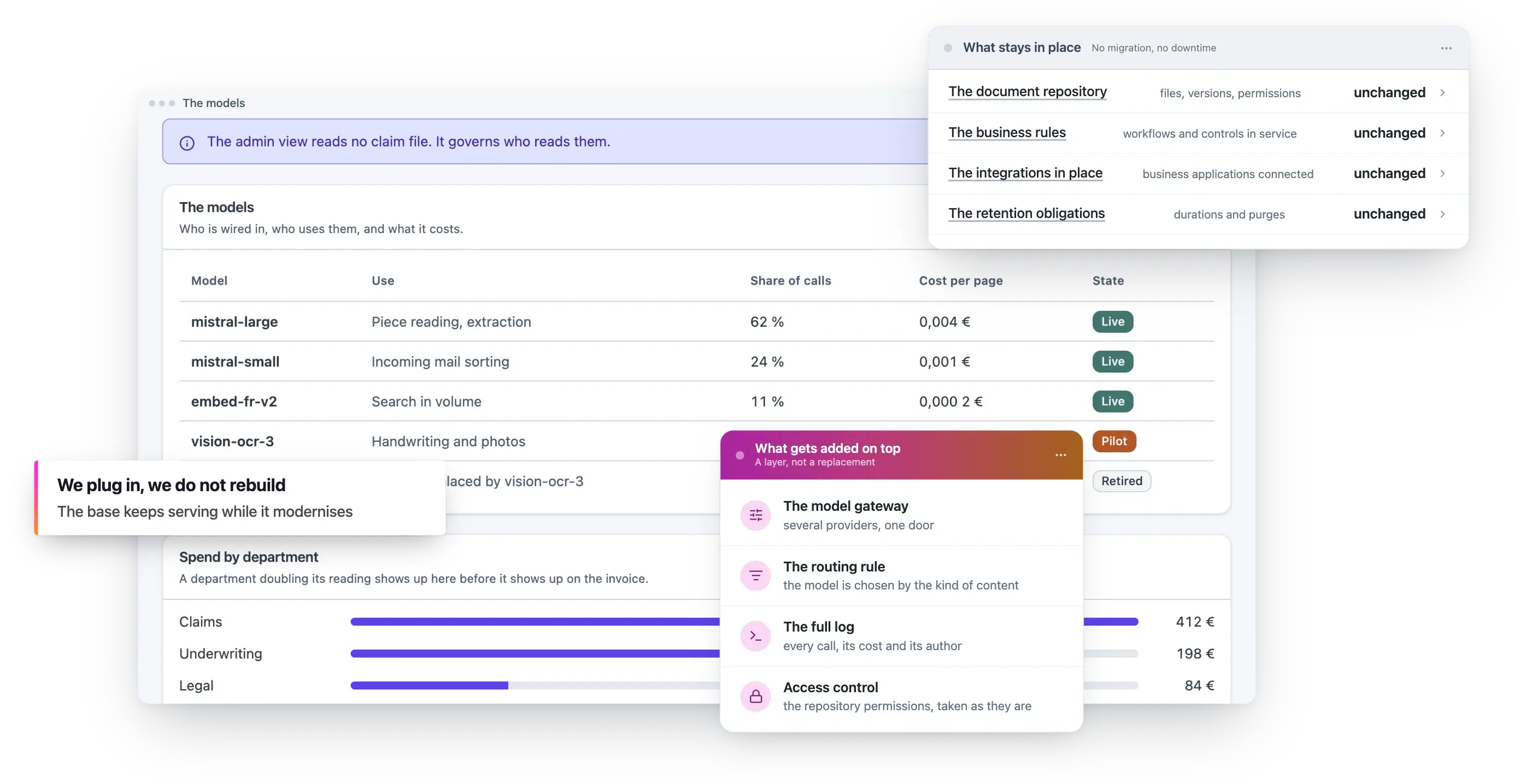This screenshot has height=784, width=1514.
Task: Click the Cost per page column header
Action: [960, 281]
